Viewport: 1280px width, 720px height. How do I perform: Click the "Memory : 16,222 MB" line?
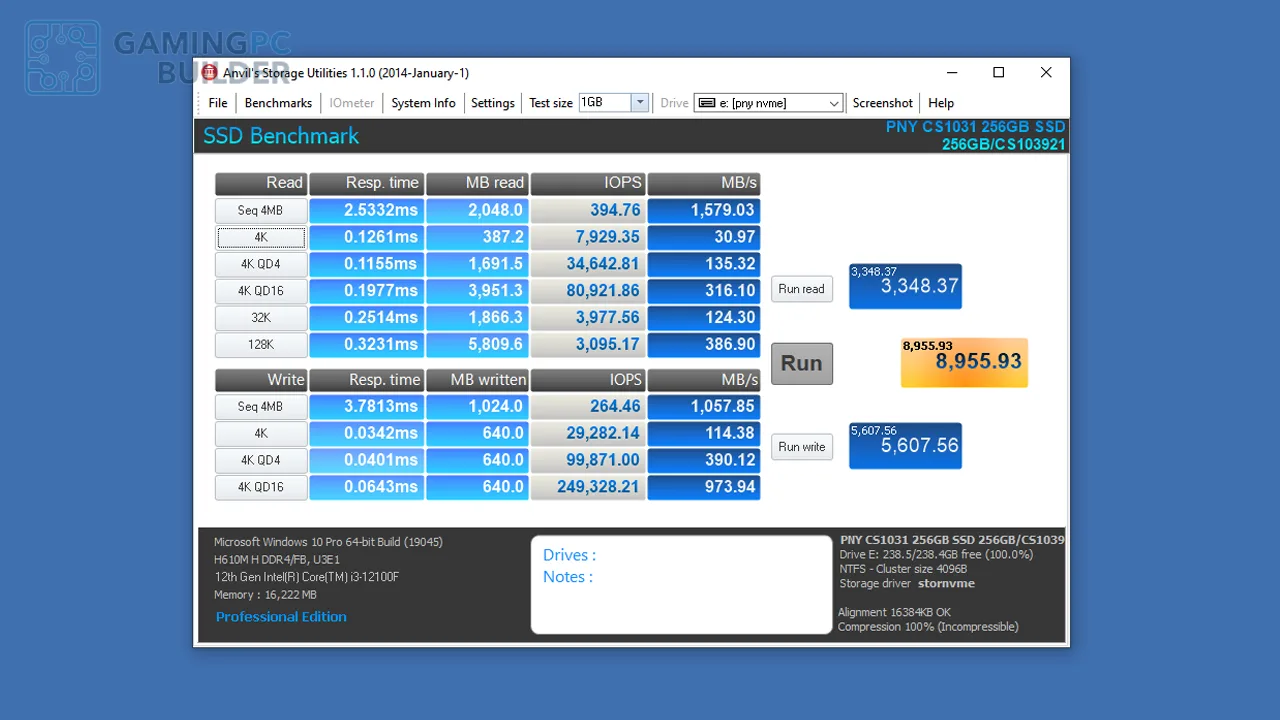(x=265, y=595)
